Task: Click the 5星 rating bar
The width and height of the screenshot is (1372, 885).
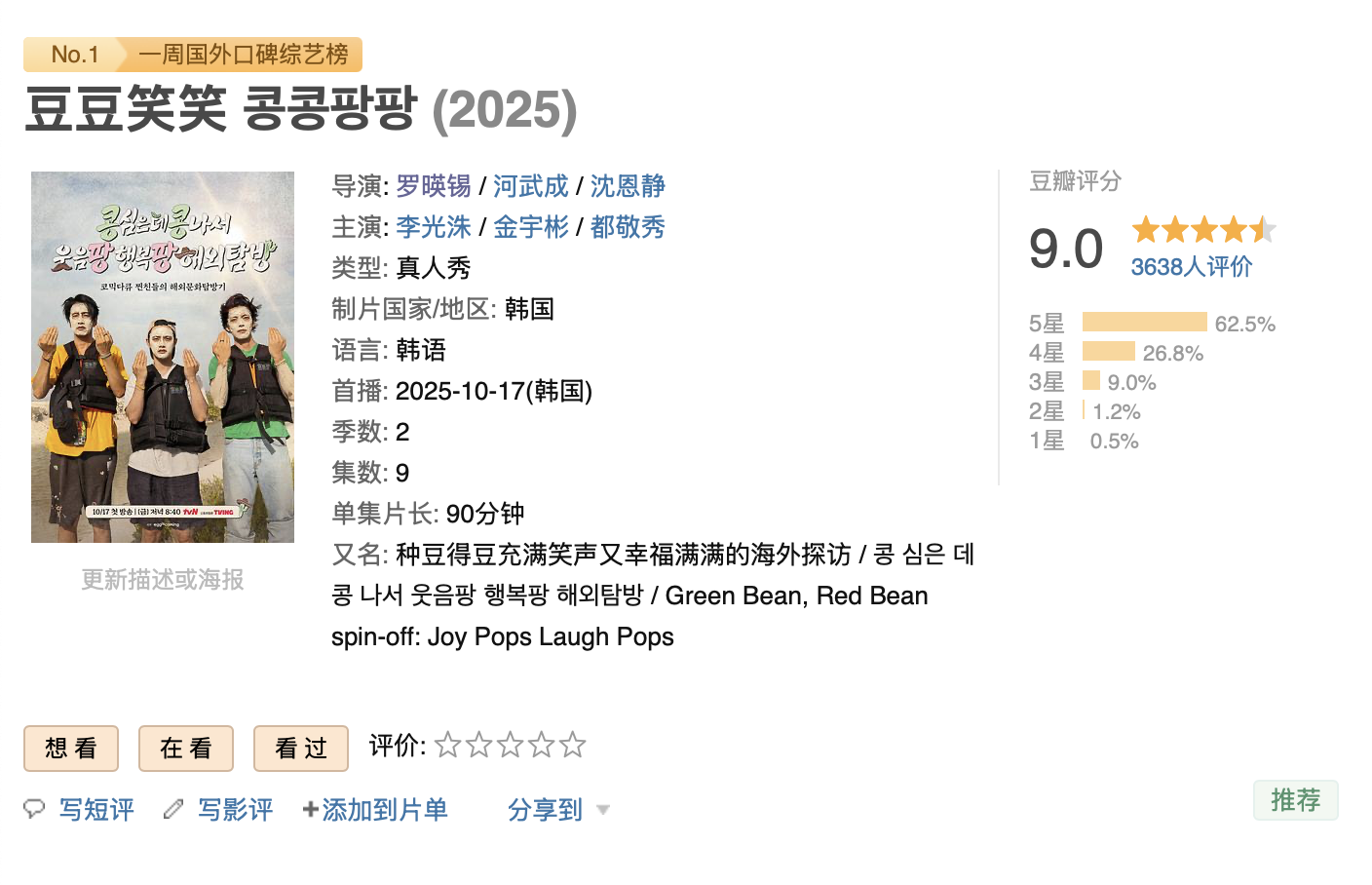Action: click(1144, 323)
